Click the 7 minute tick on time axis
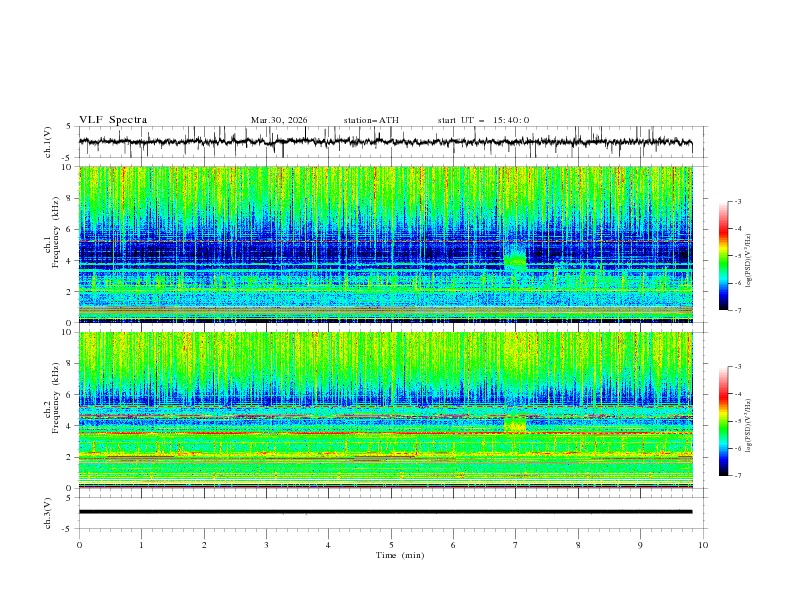 (516, 545)
